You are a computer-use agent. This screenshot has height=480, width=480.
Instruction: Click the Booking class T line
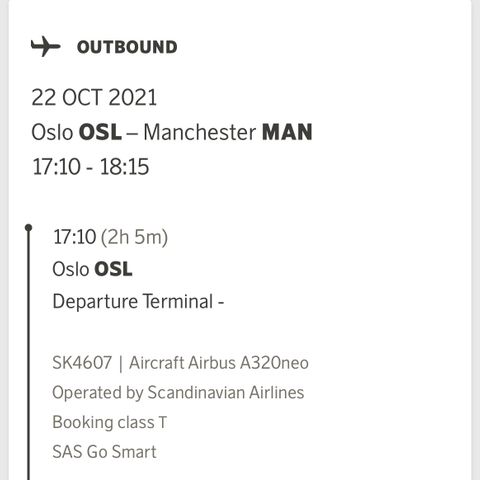click(x=109, y=422)
